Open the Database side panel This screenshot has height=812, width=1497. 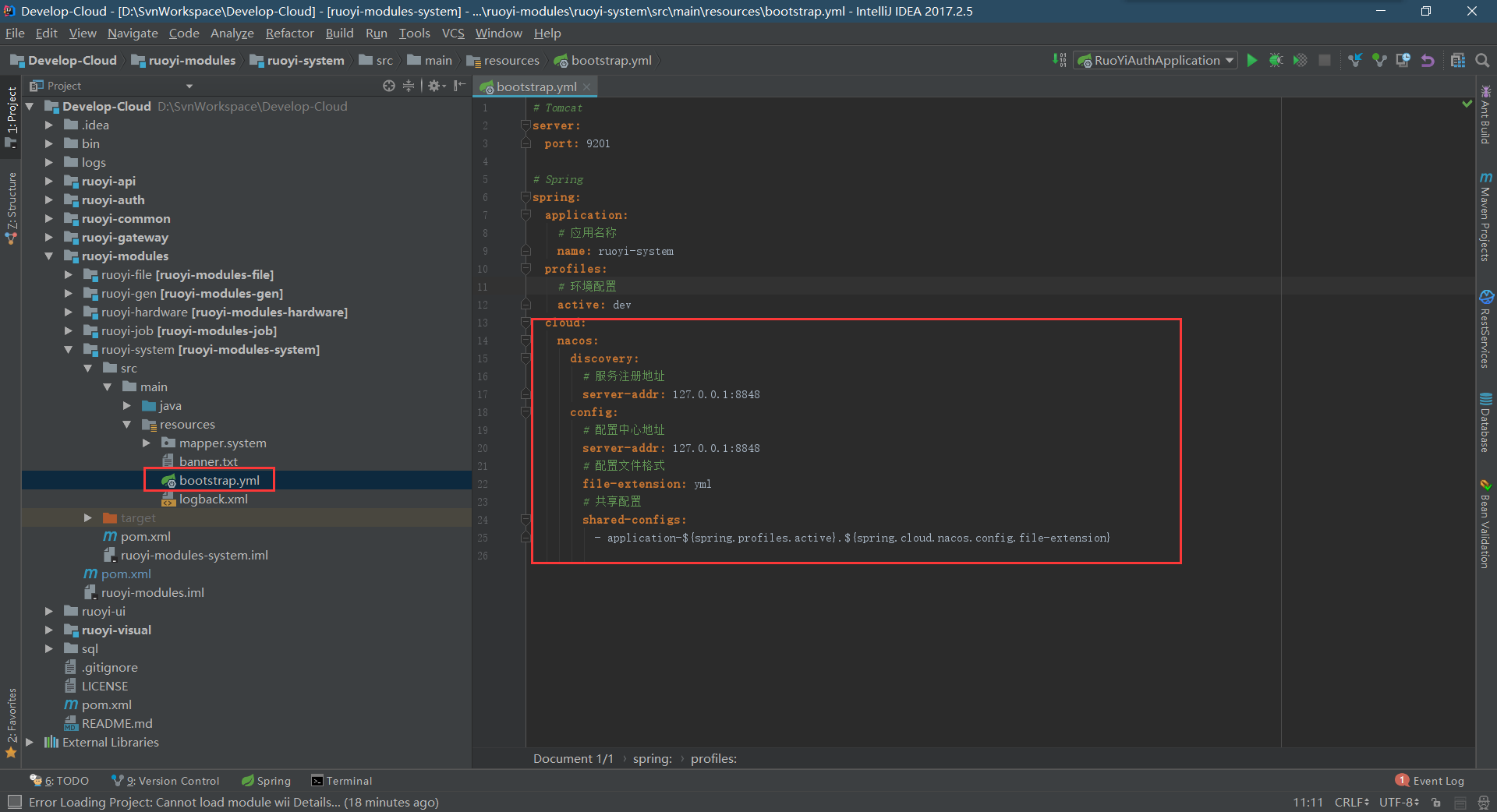click(x=1485, y=422)
